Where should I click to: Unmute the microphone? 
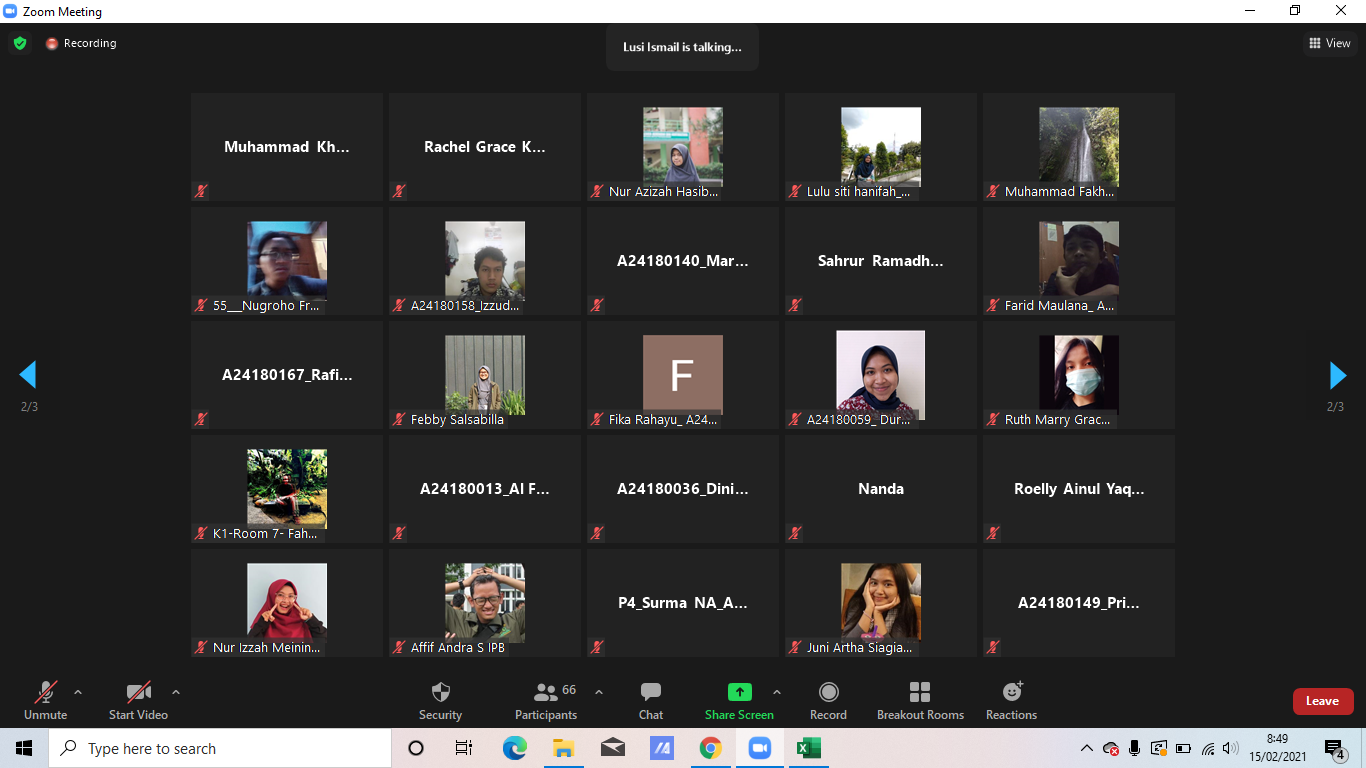coord(46,700)
